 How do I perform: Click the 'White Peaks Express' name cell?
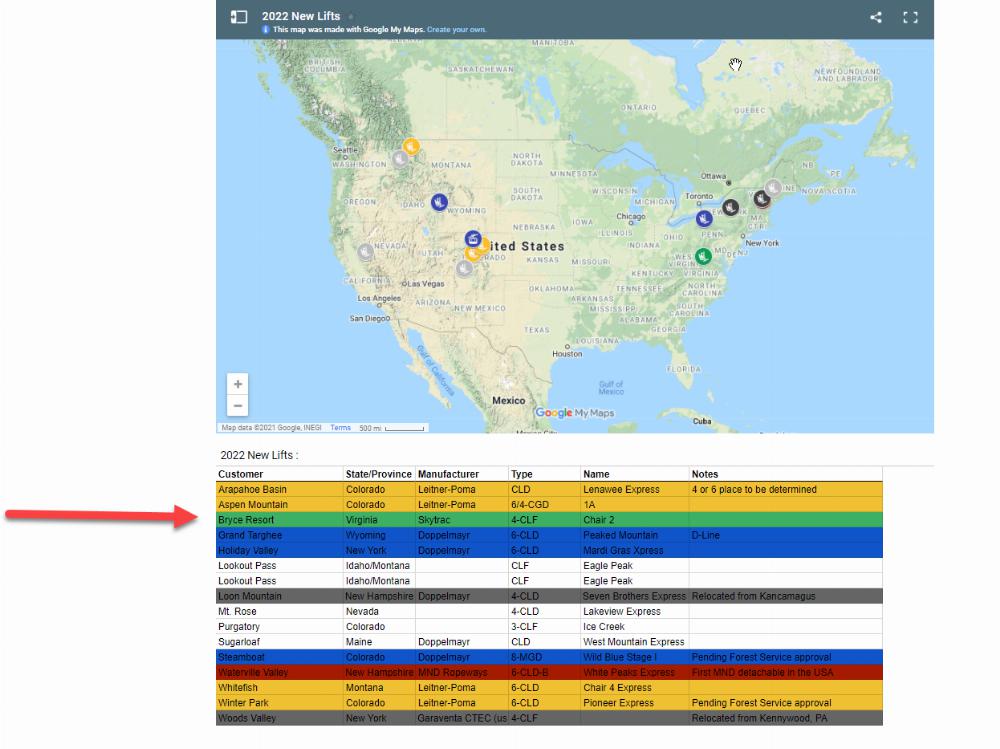[x=635, y=672]
